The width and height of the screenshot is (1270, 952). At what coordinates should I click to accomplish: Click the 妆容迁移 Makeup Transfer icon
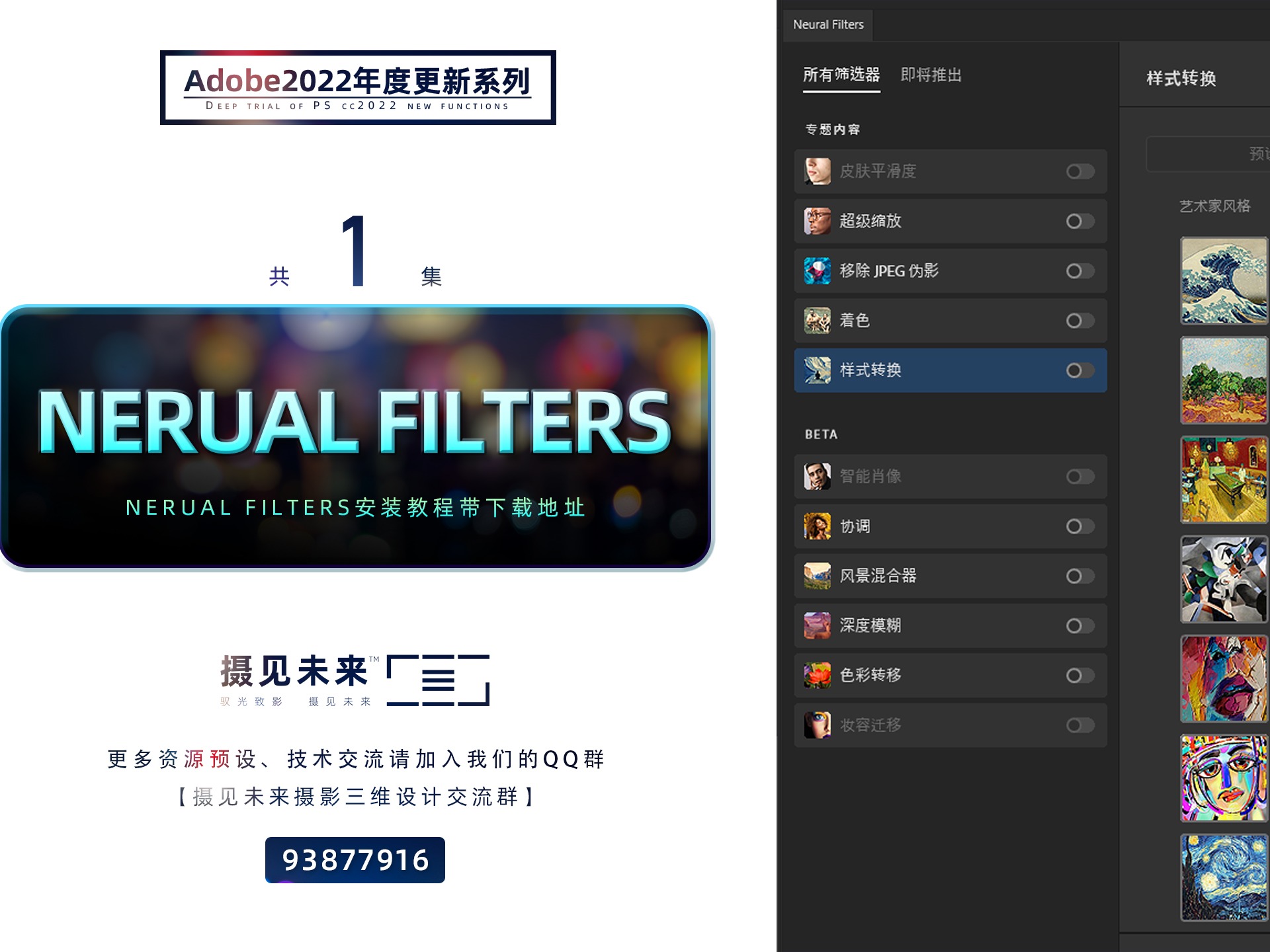tap(818, 725)
